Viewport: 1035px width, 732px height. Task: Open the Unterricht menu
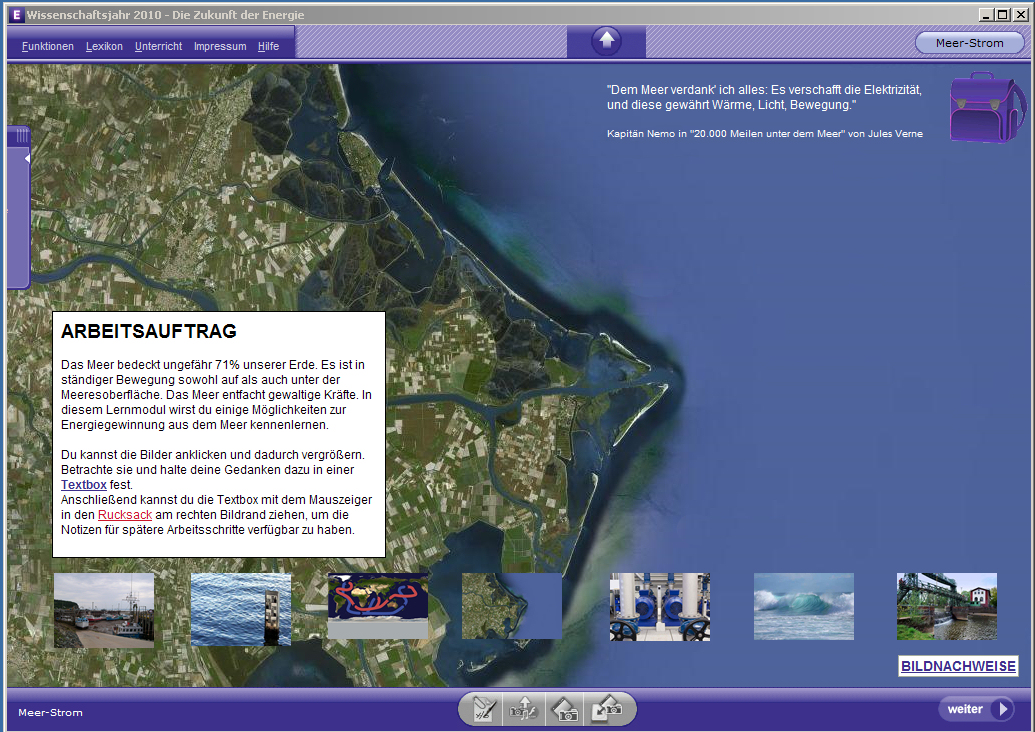(158, 46)
